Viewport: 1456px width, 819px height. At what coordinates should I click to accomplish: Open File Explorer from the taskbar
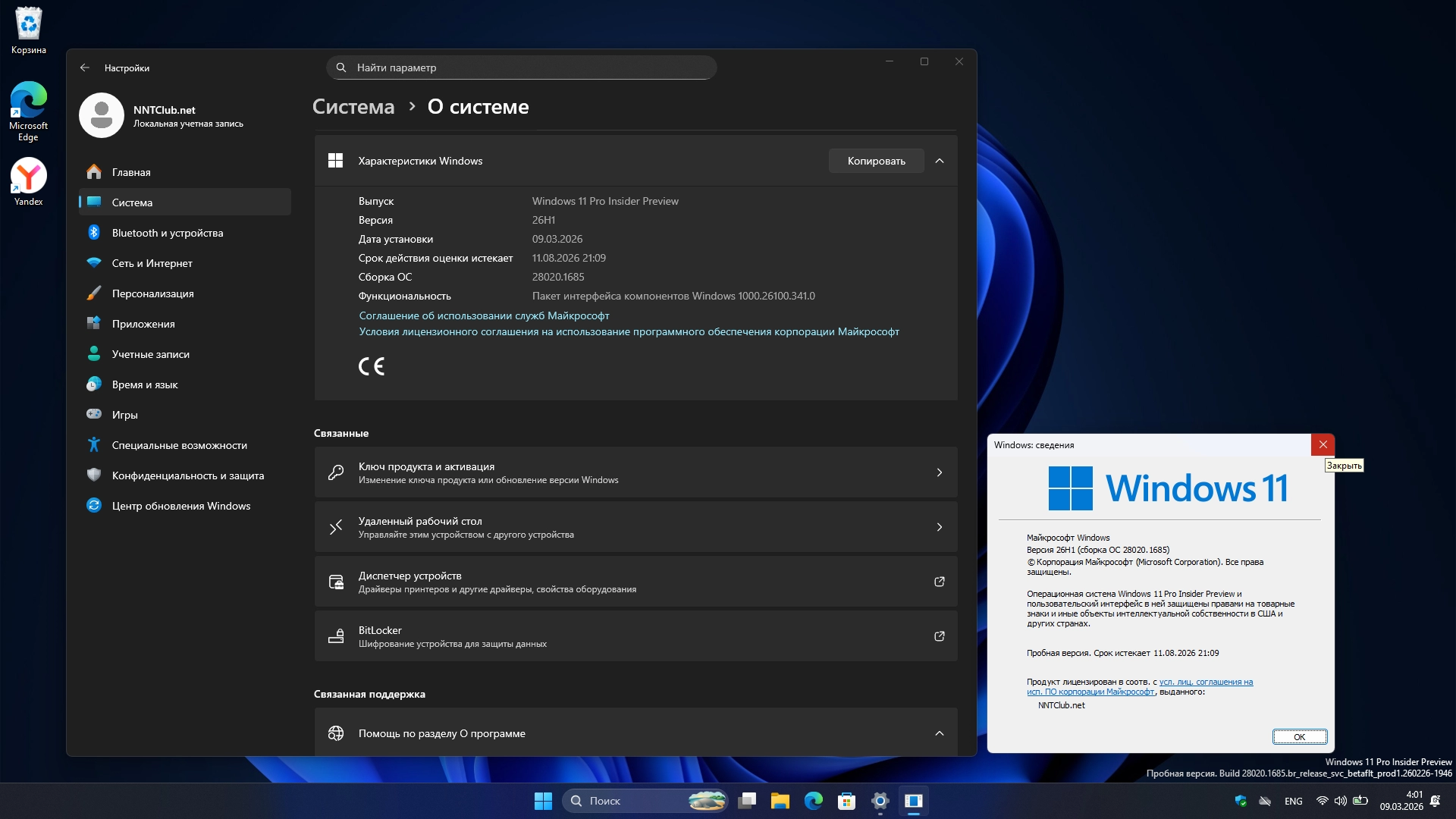[x=780, y=801]
